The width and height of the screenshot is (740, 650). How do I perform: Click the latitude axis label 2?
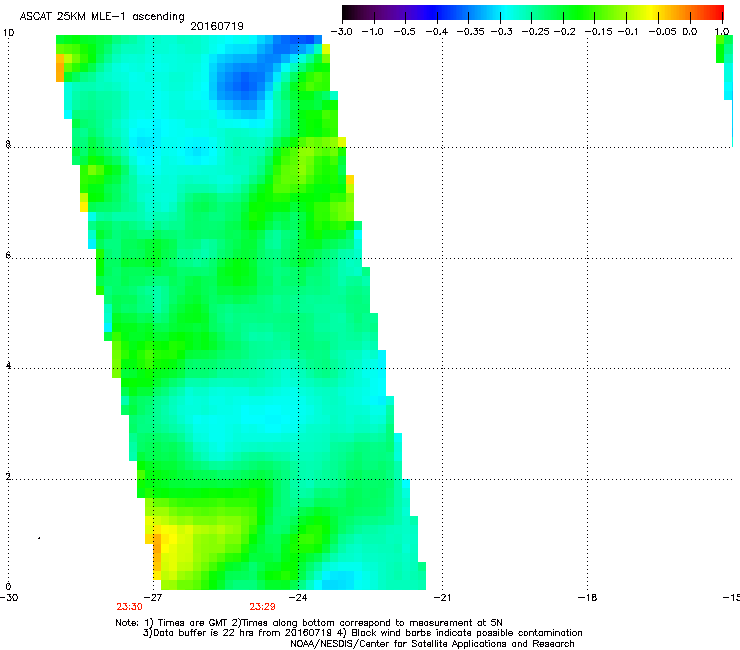8,477
